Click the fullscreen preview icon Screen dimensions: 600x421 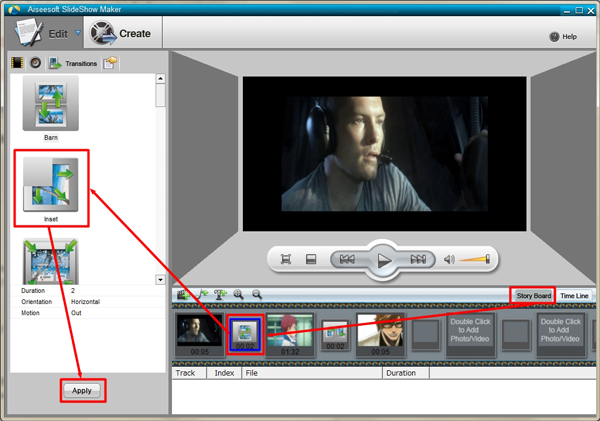pos(286,260)
